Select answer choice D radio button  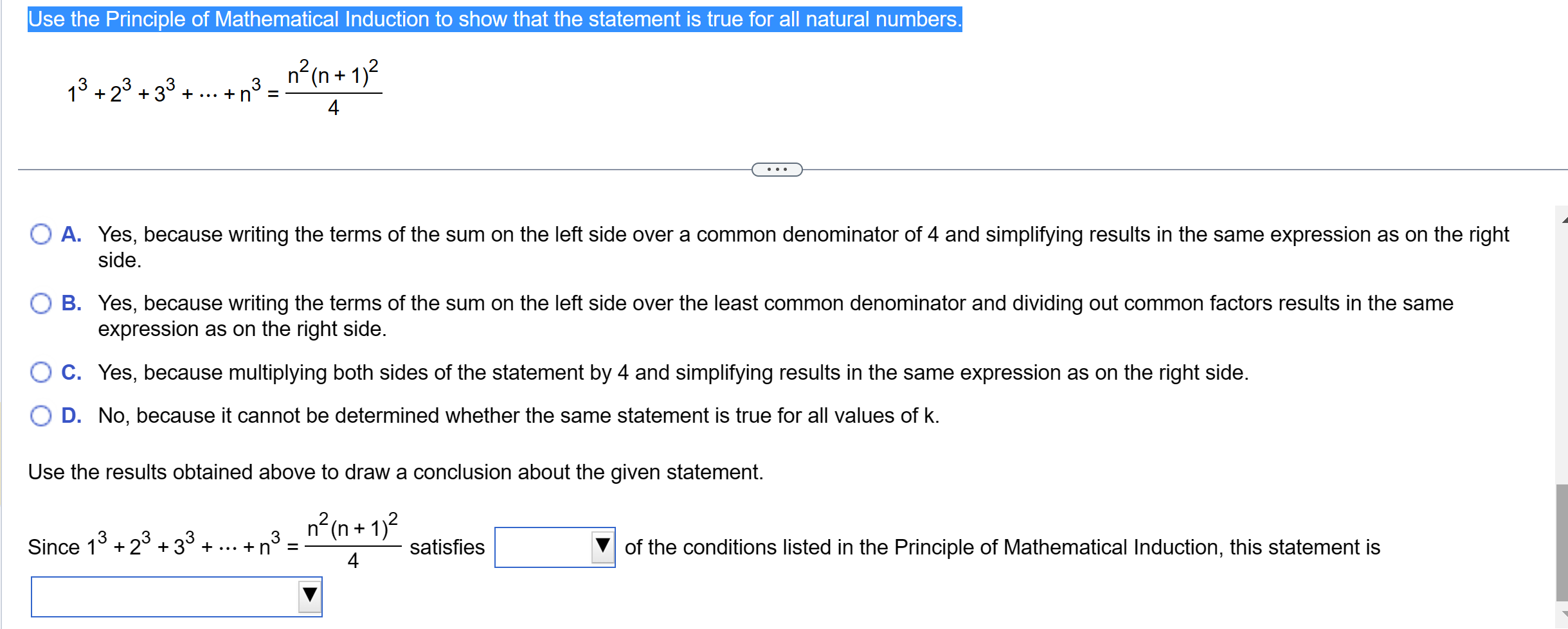coord(41,416)
